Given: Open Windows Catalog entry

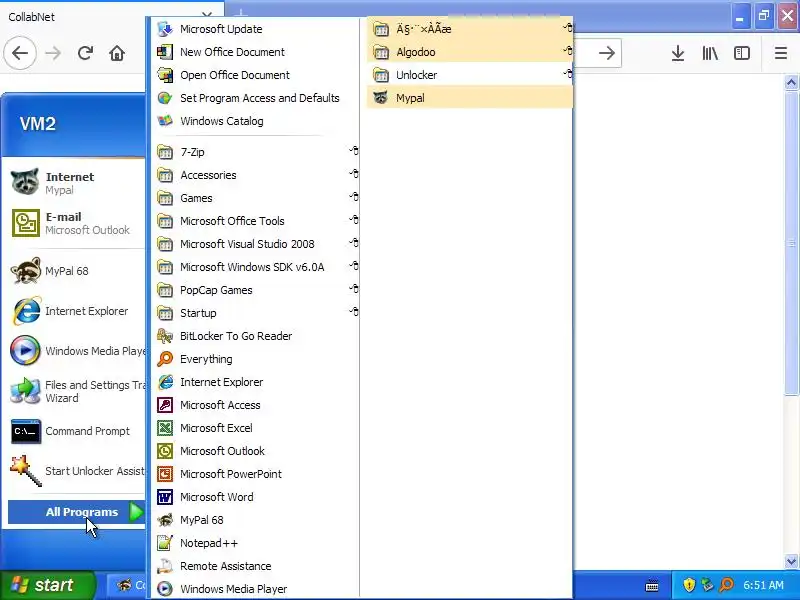Looking at the screenshot, I should tap(255, 121).
